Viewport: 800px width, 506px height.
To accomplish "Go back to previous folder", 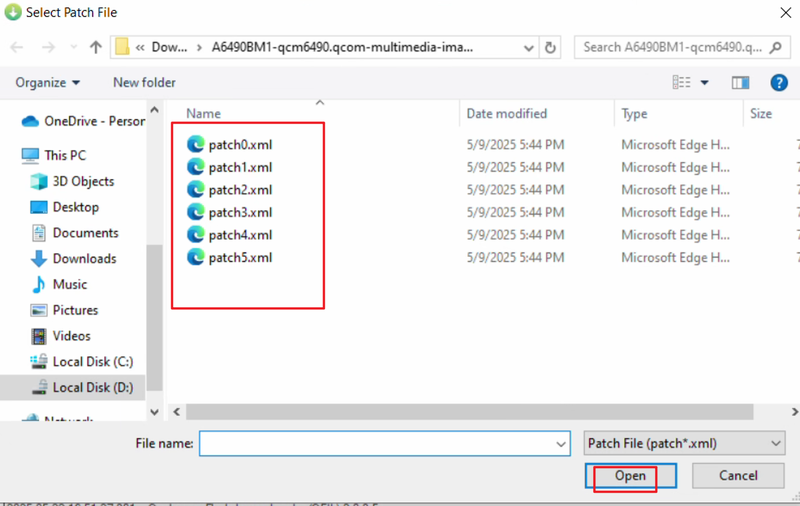I will point(17,47).
